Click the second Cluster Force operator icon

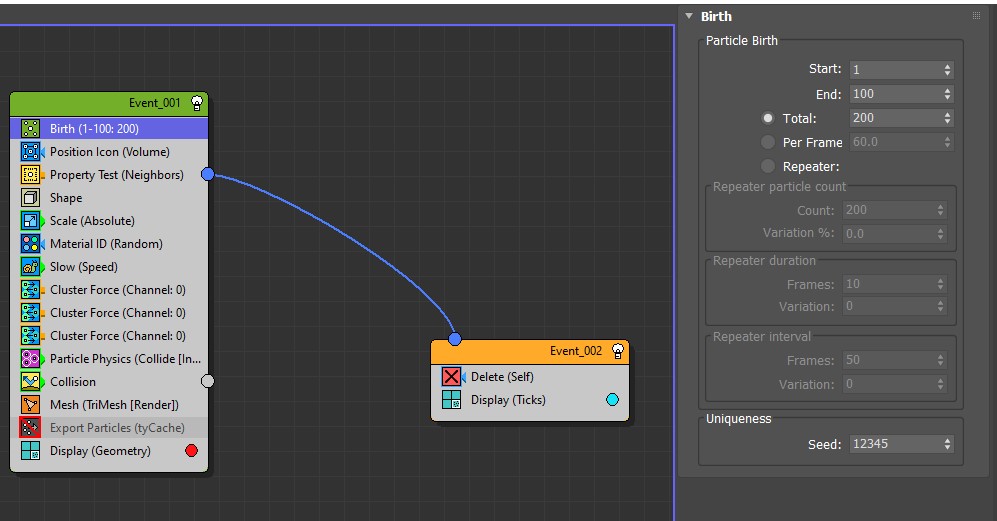30,312
